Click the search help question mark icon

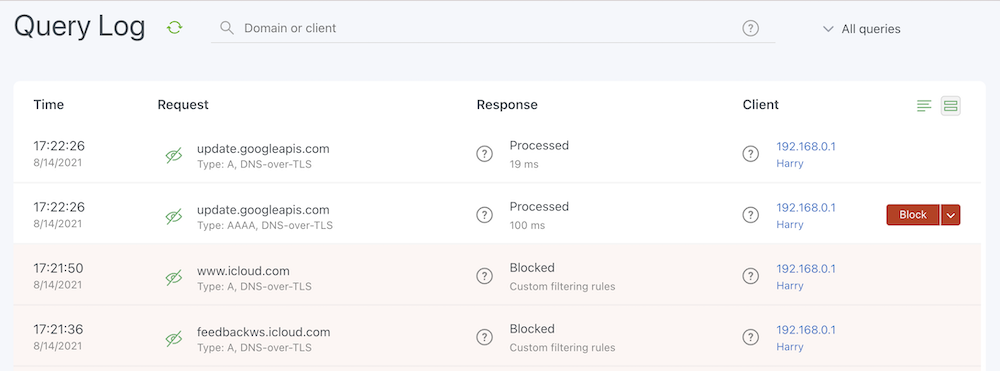pos(751,28)
